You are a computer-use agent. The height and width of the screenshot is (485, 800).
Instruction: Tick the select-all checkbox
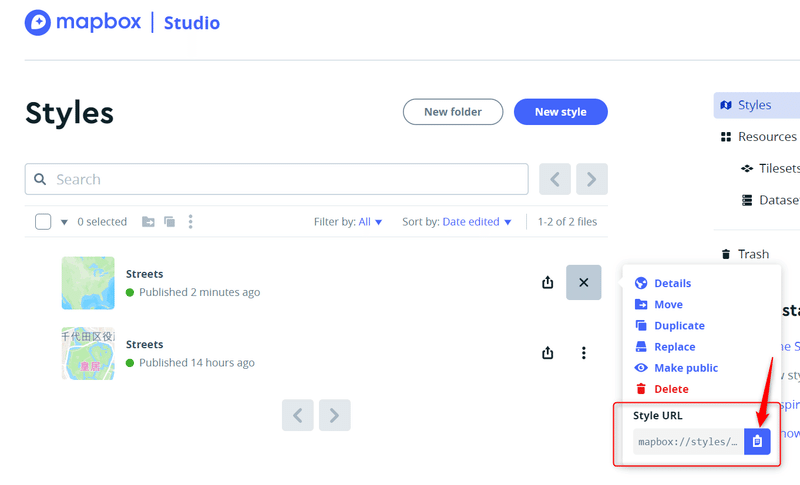click(43, 222)
